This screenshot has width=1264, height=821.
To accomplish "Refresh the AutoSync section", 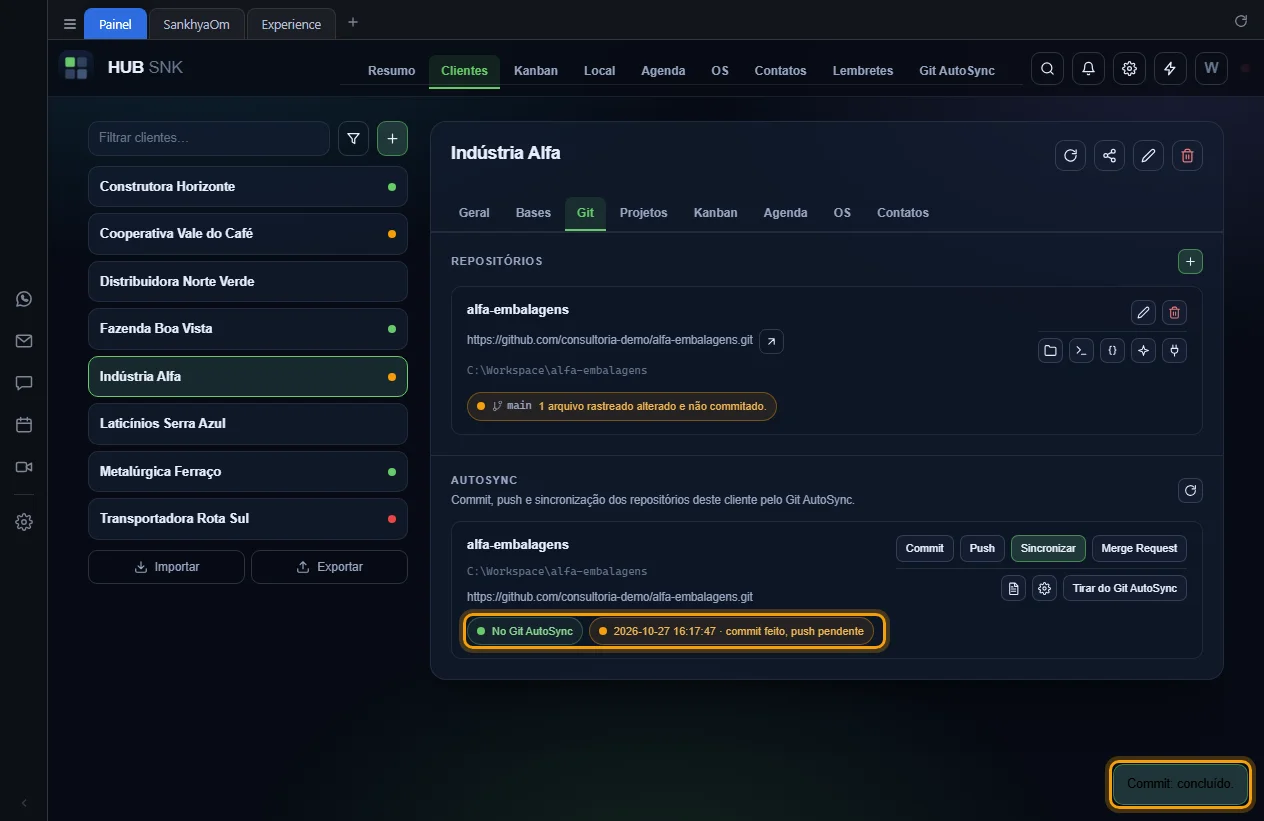I will click(1190, 490).
